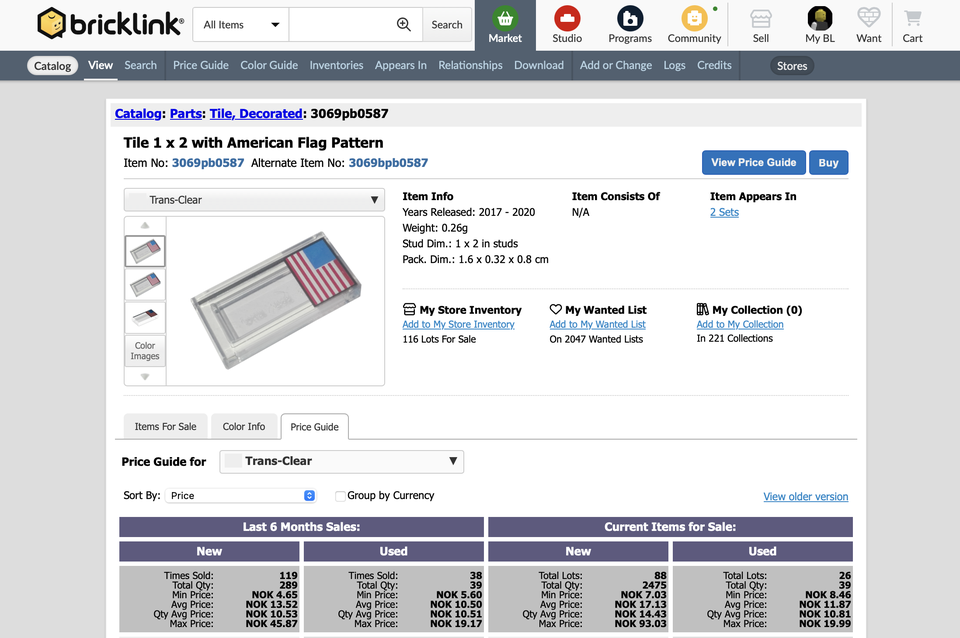Enable the Group by Currency checkbox
960x638 pixels.
[340, 496]
